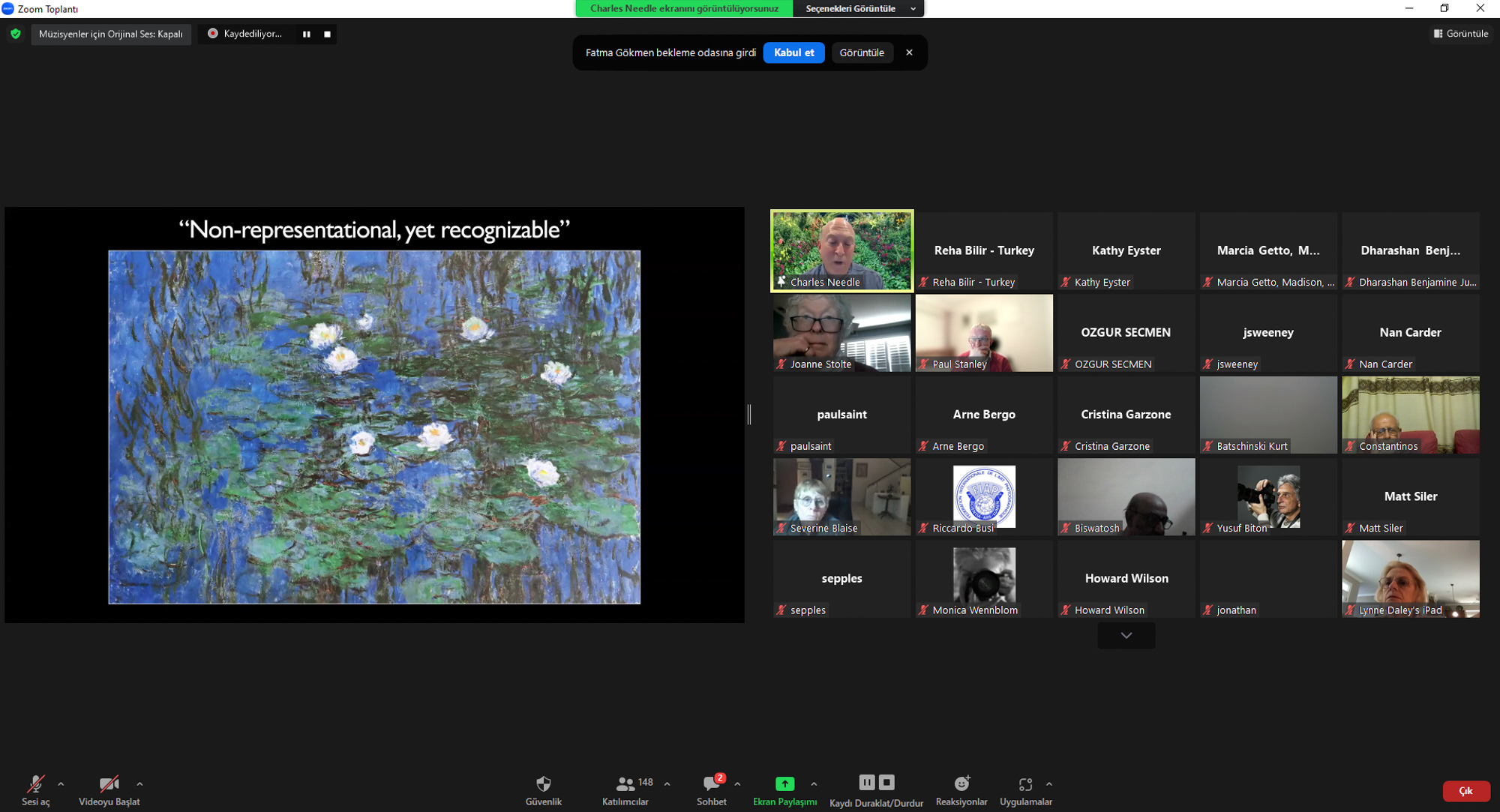Screen dimensions: 1500x812
Task: Select Lynne Daley's iPad video tile
Action: [1411, 579]
